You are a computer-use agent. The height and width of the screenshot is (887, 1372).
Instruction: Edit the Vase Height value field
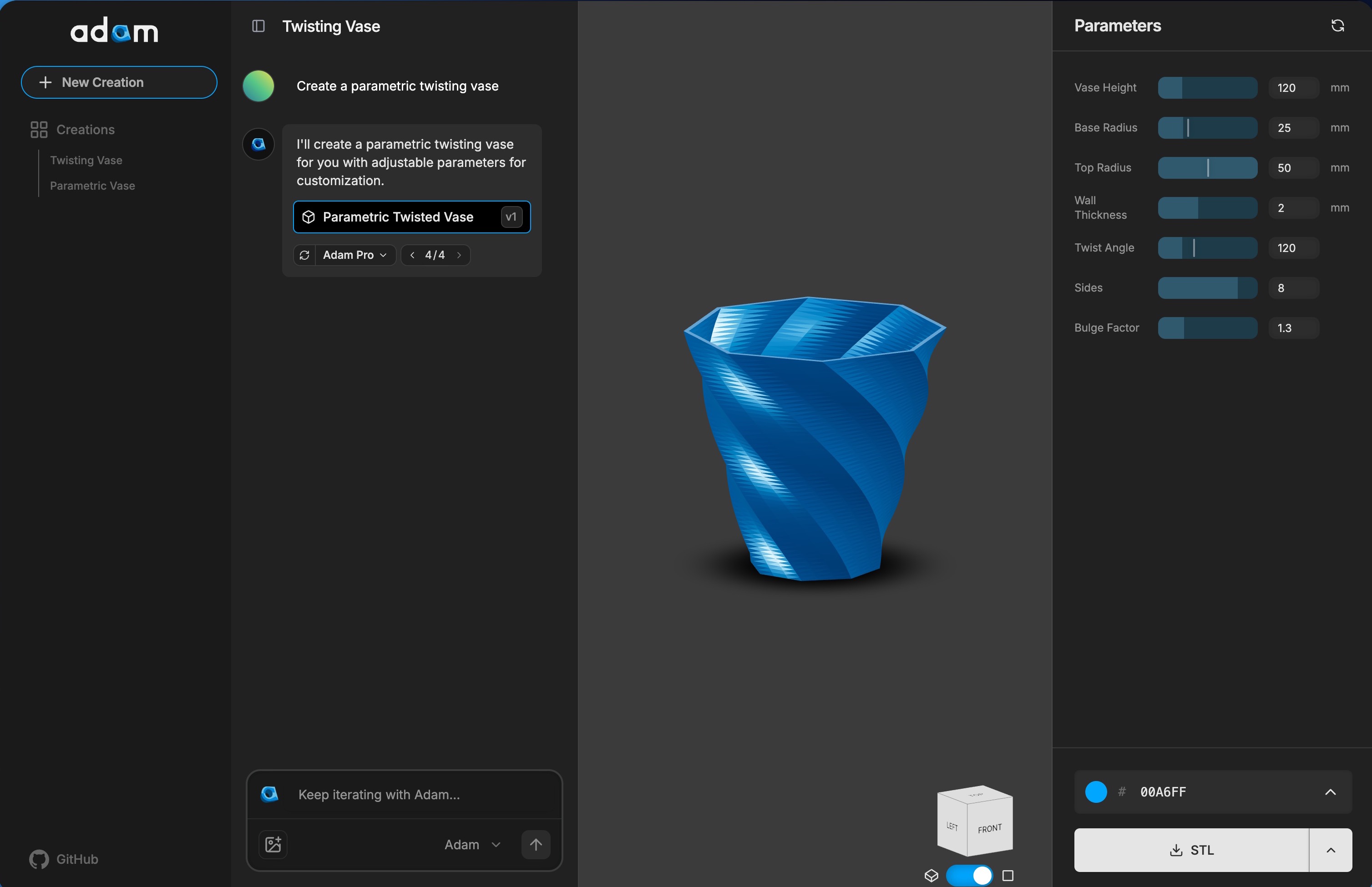1294,87
